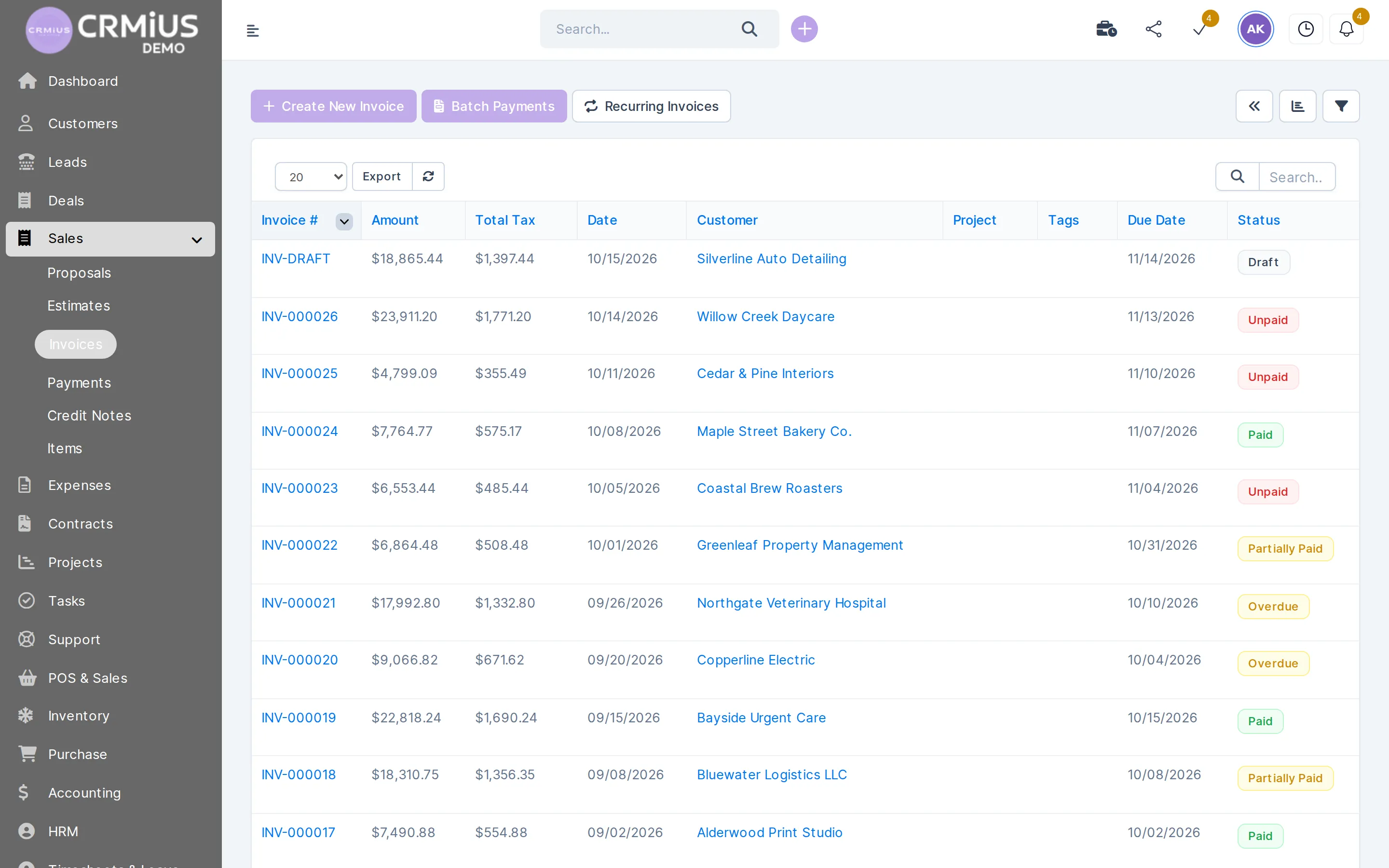Open the notifications bell icon
The image size is (1389, 868).
pyautogui.click(x=1346, y=29)
